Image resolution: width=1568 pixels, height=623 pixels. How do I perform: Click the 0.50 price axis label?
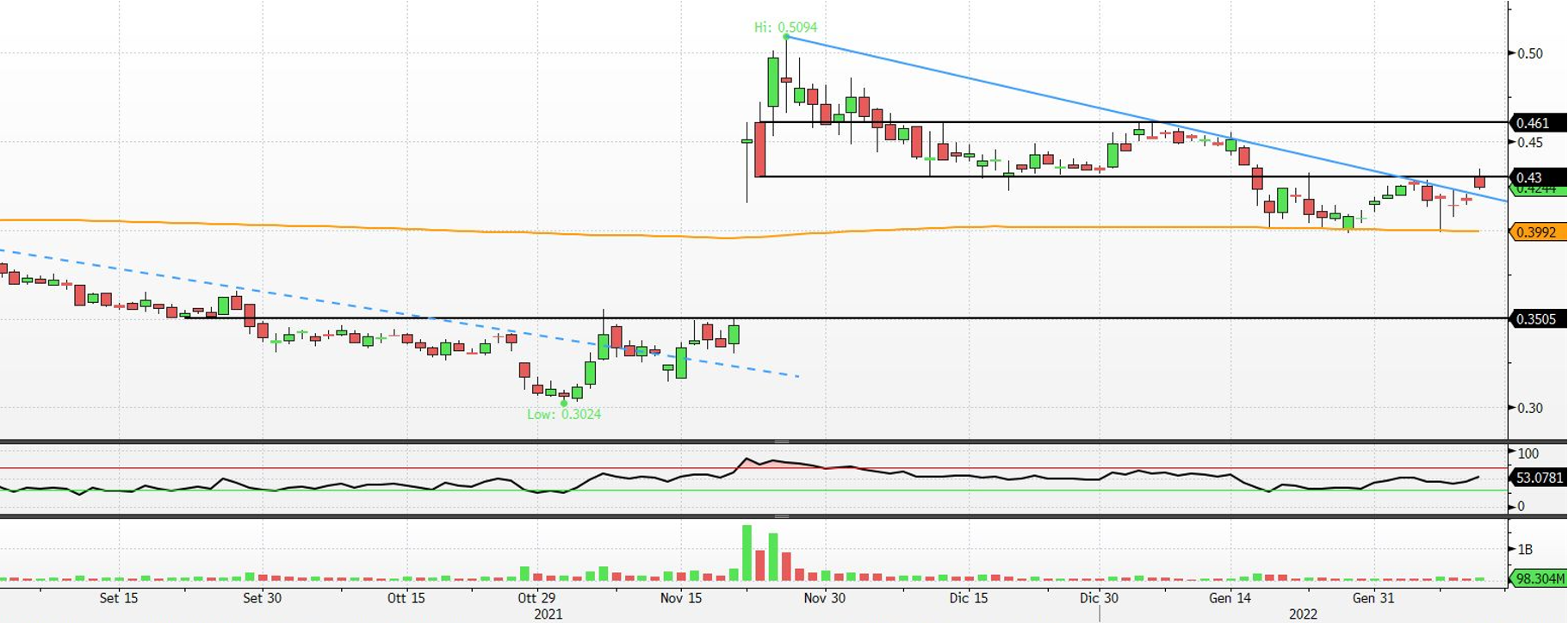(1530, 53)
